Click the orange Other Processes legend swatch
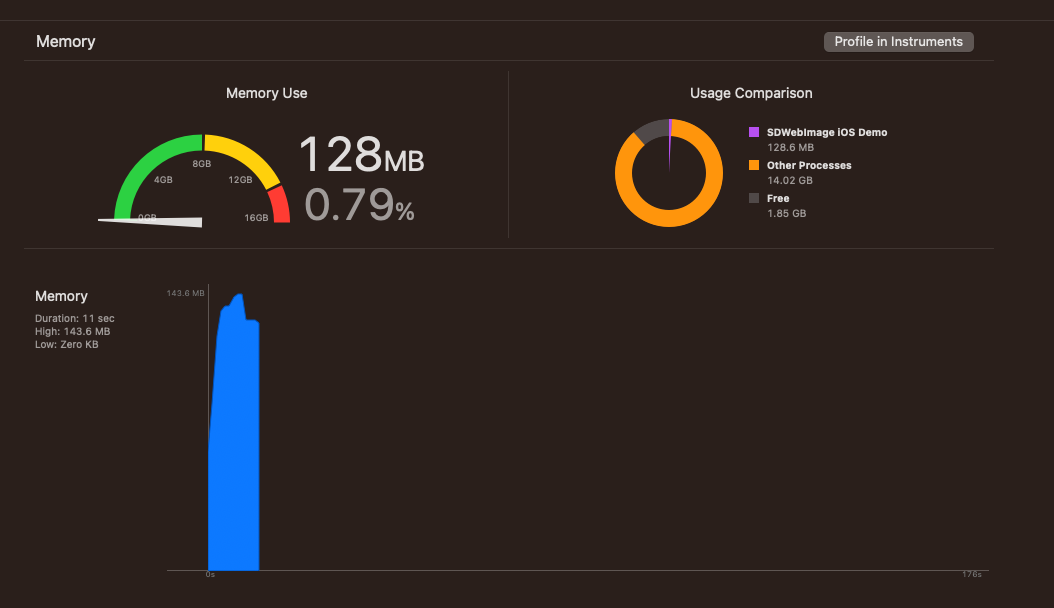This screenshot has width=1054, height=608. [752, 165]
